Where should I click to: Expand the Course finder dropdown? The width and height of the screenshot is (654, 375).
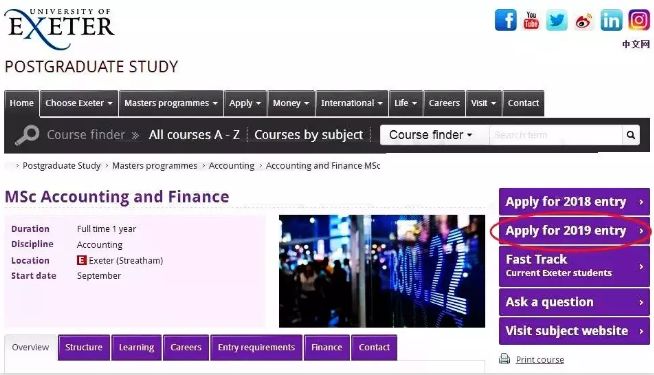tap(434, 135)
